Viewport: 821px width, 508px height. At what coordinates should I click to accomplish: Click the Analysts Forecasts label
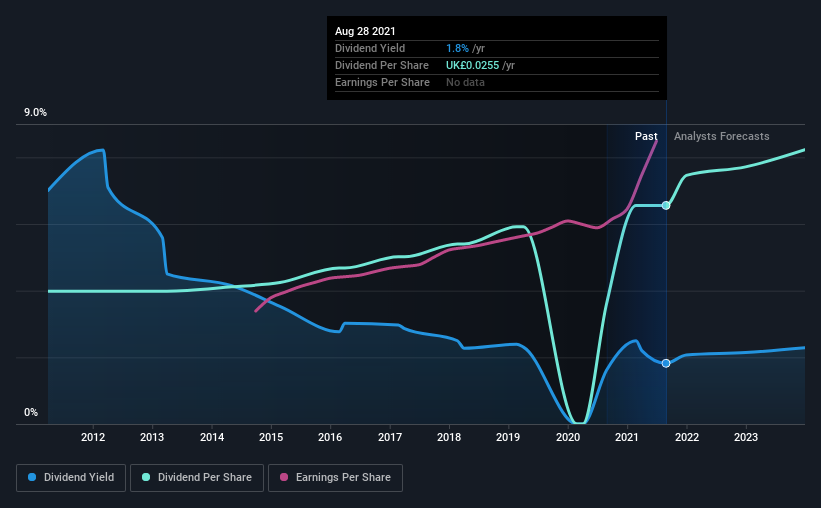tap(722, 136)
